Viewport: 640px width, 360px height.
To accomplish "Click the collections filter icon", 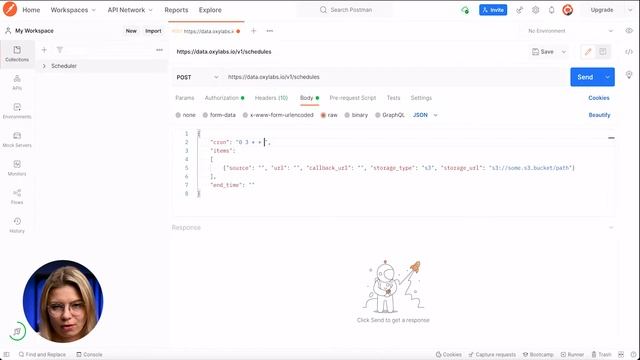I will 60,50.
